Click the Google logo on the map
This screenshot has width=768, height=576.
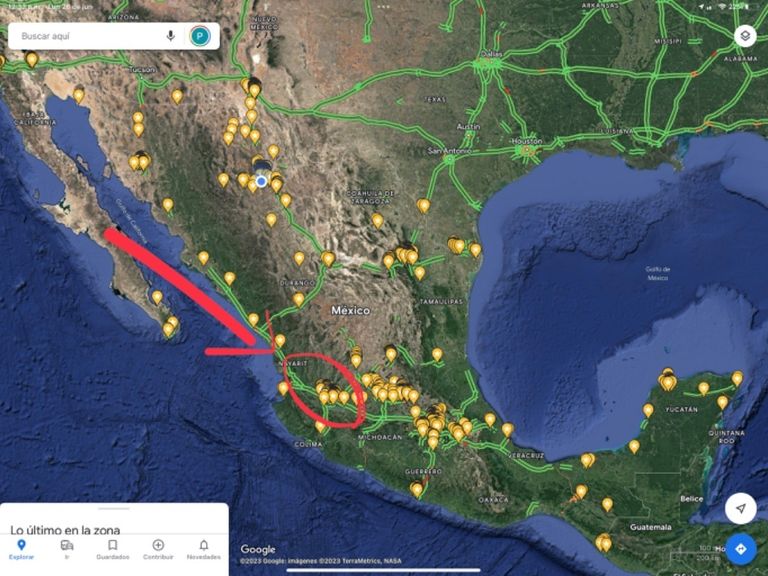[x=258, y=549]
